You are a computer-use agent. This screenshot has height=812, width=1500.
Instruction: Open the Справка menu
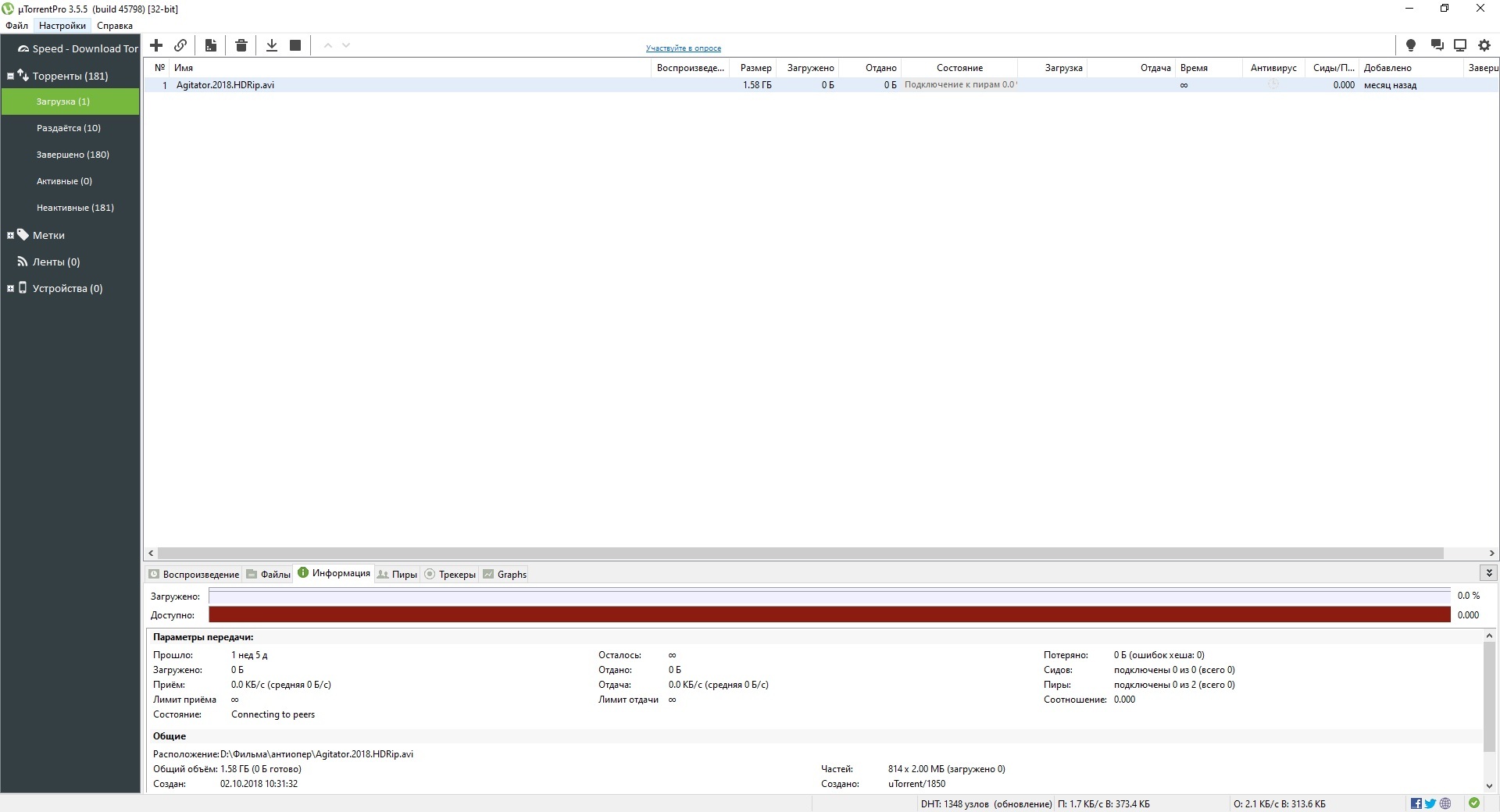(x=115, y=26)
